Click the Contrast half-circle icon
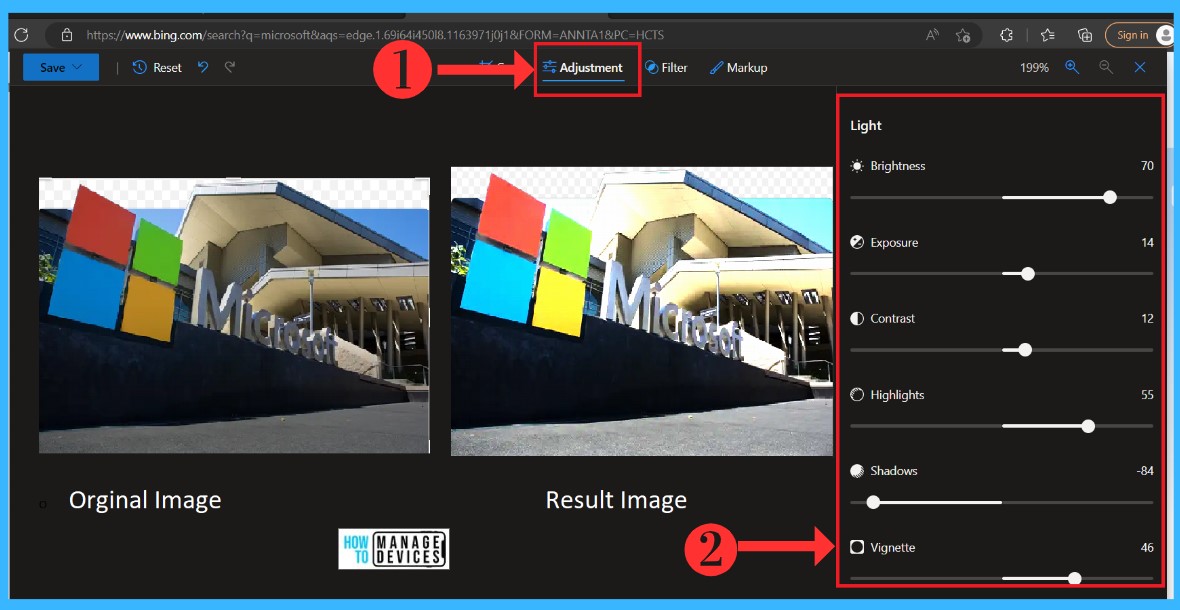Viewport: 1180px width, 610px height. (856, 318)
